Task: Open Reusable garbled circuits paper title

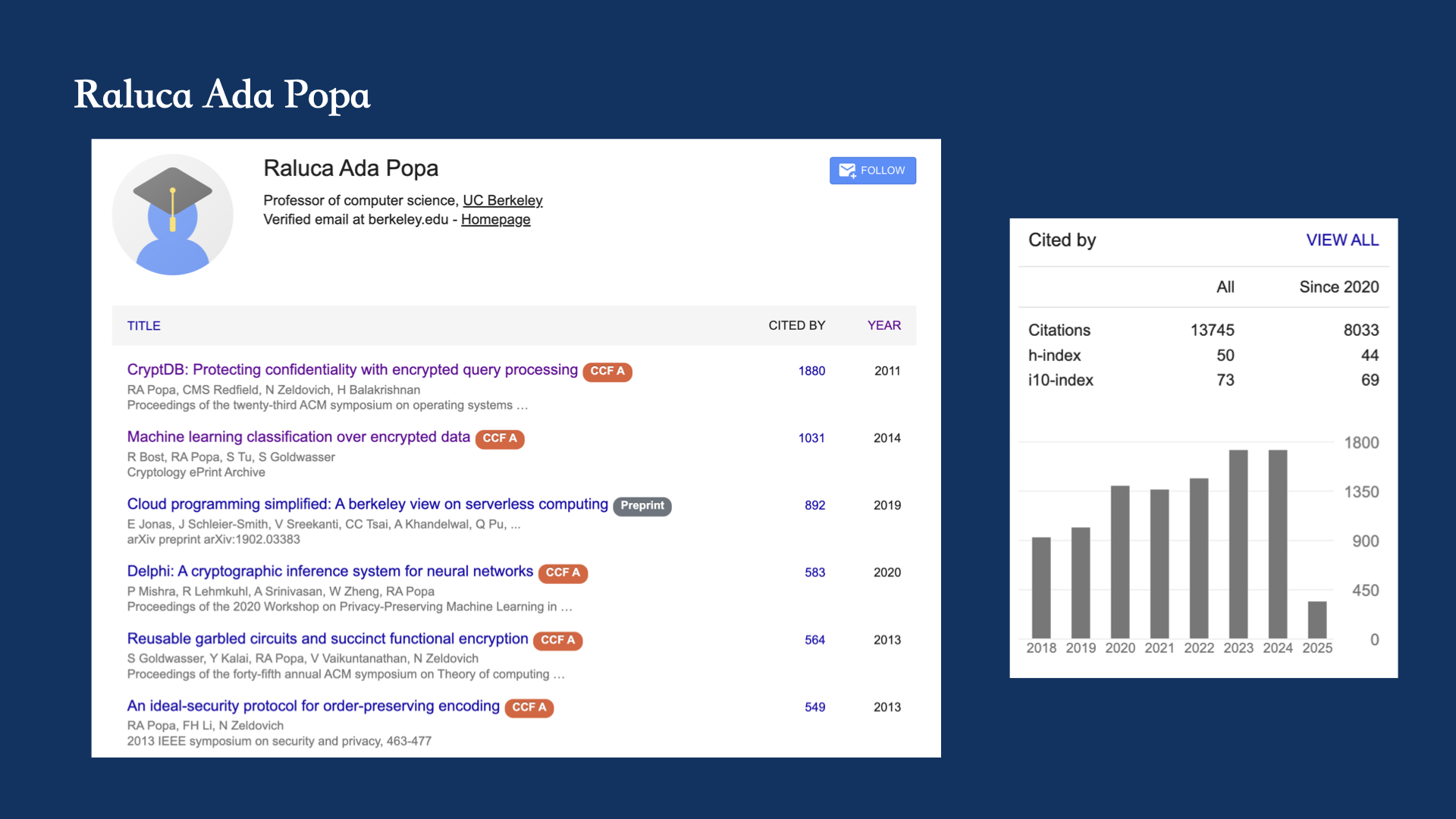Action: 327,639
